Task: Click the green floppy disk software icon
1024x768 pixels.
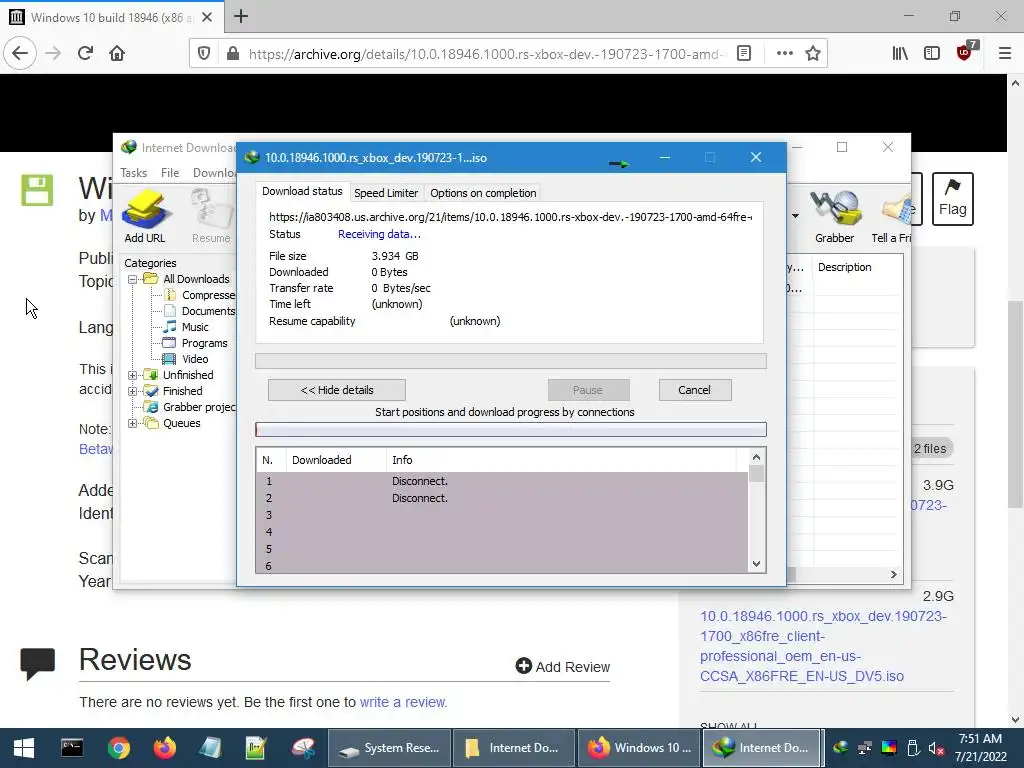Action: (37, 190)
